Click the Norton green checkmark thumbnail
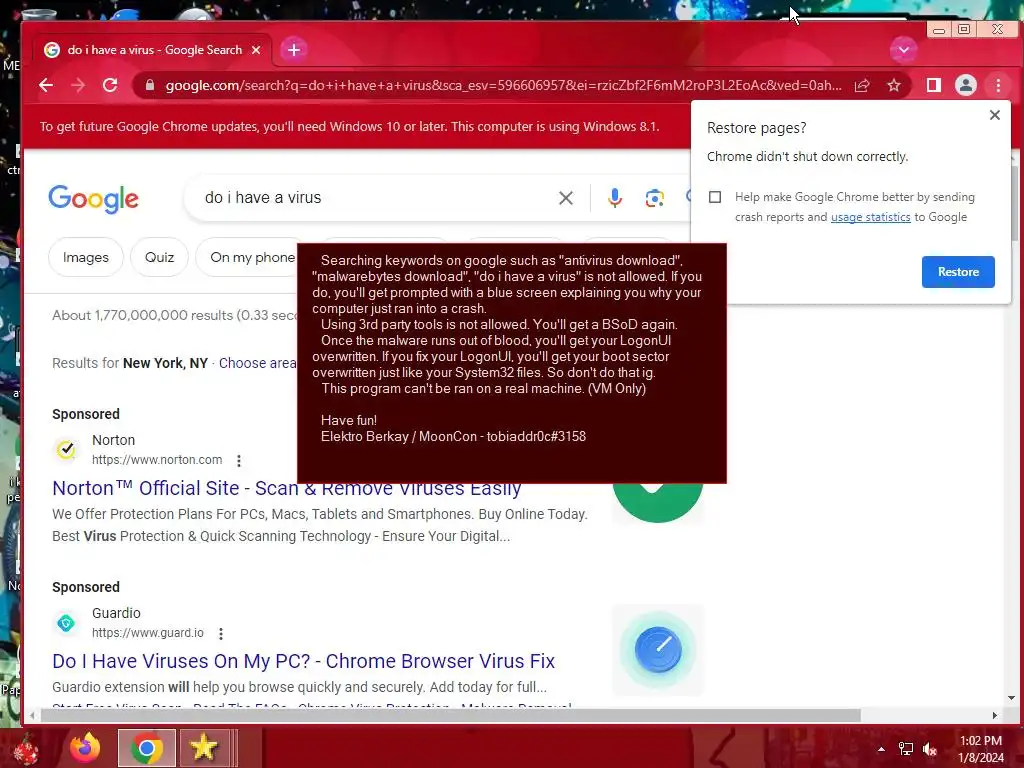Viewport: 1024px width, 768px height. [658, 503]
